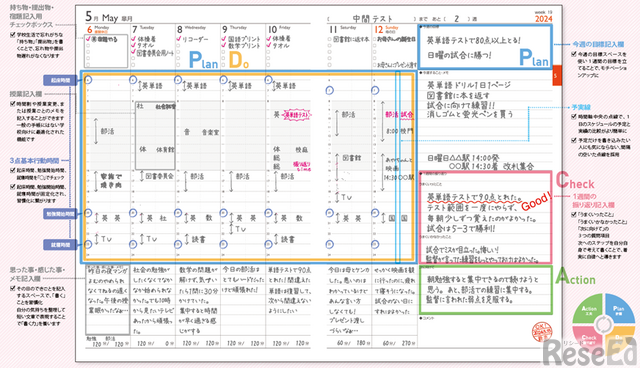Check Friday's study start time circle
The height and width of the screenshot is (368, 640).
[268, 213]
